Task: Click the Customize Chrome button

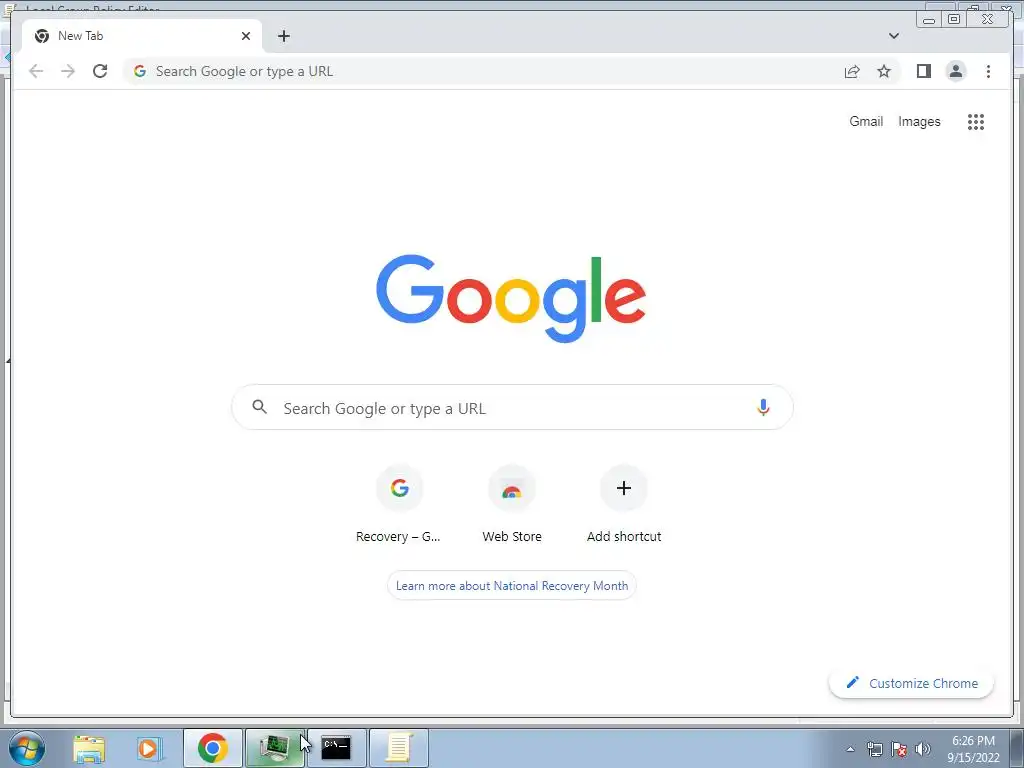Action: (911, 683)
